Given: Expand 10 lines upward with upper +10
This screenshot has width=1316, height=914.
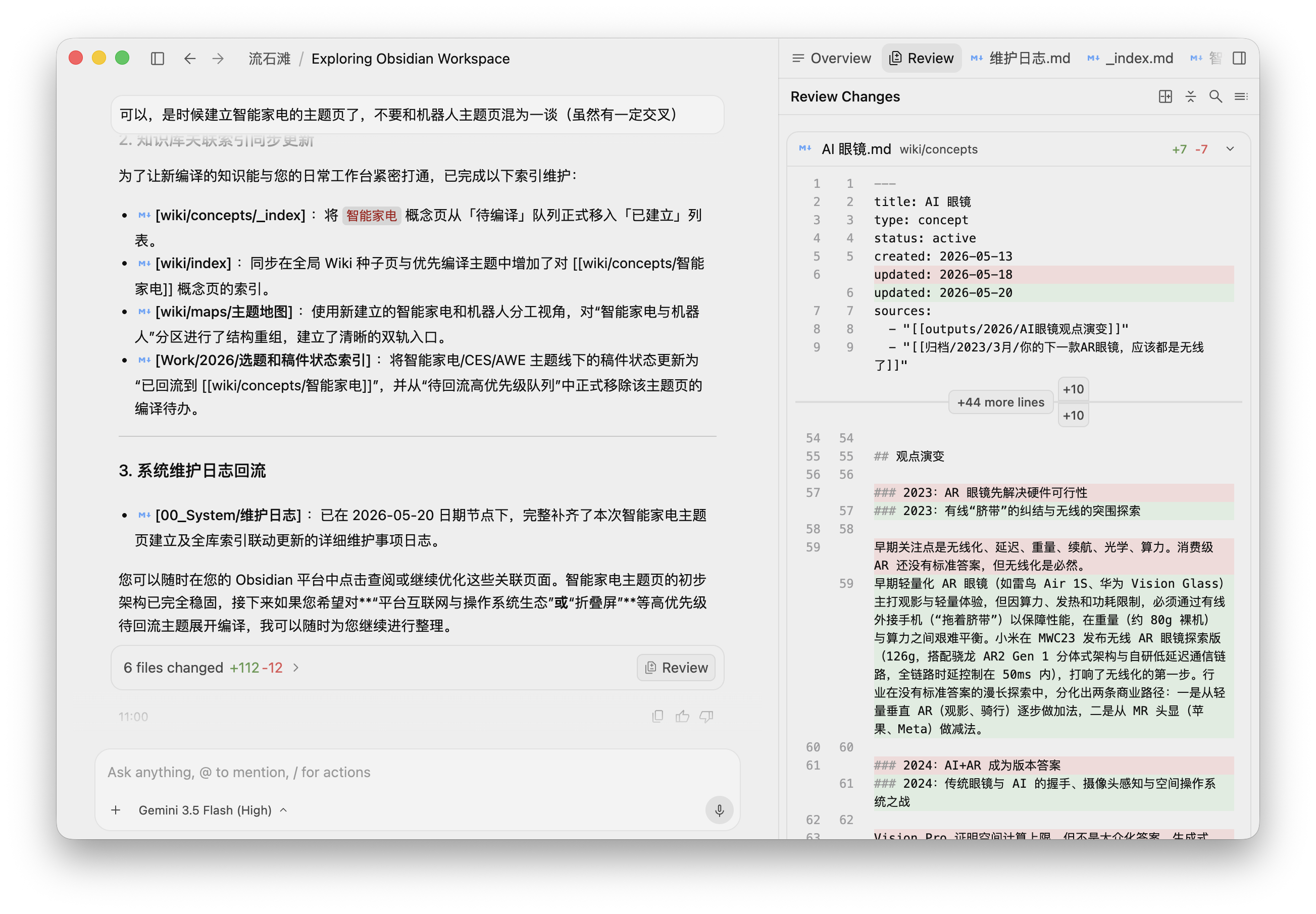Looking at the screenshot, I should tap(1073, 389).
